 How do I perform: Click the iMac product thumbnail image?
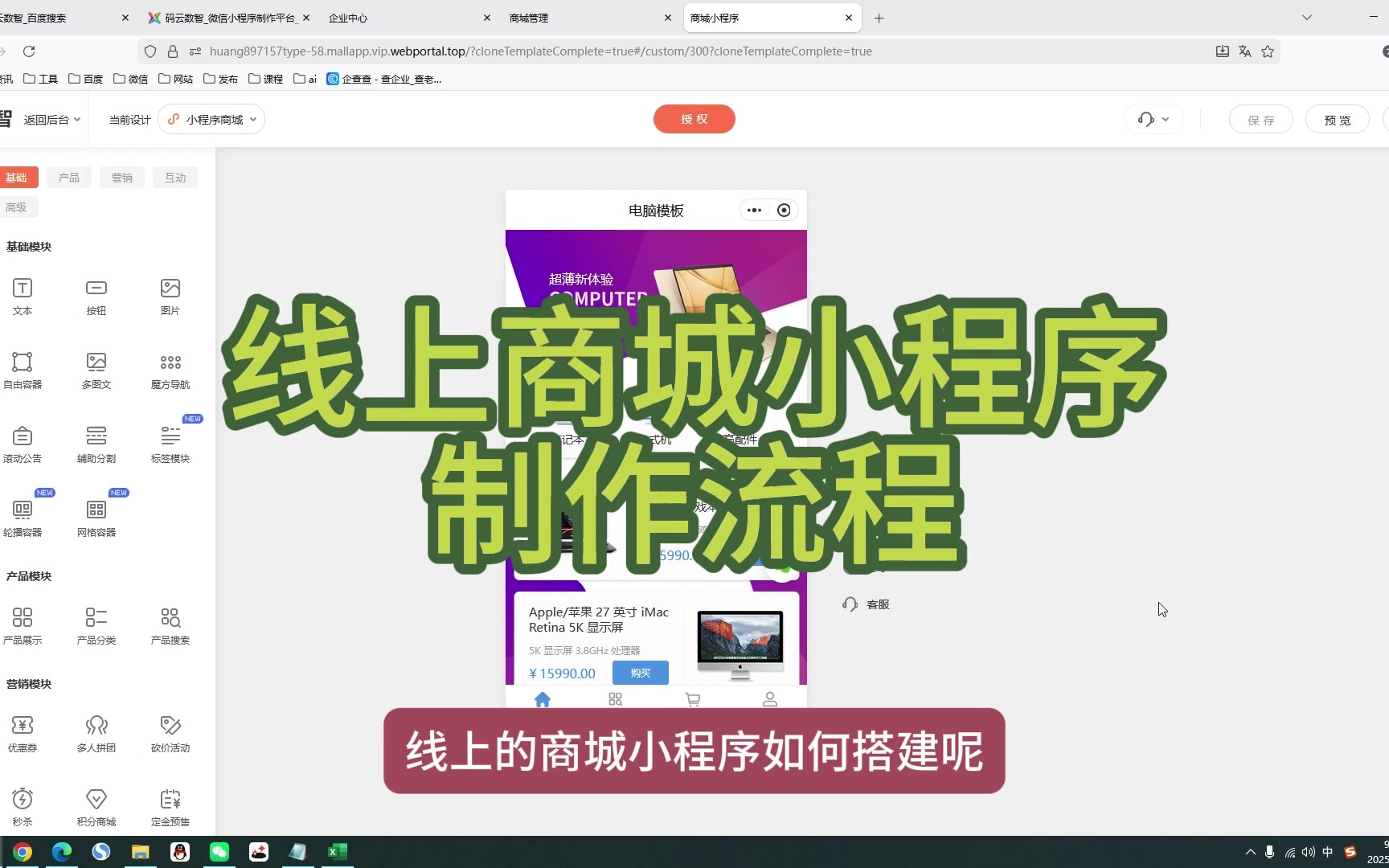click(740, 643)
